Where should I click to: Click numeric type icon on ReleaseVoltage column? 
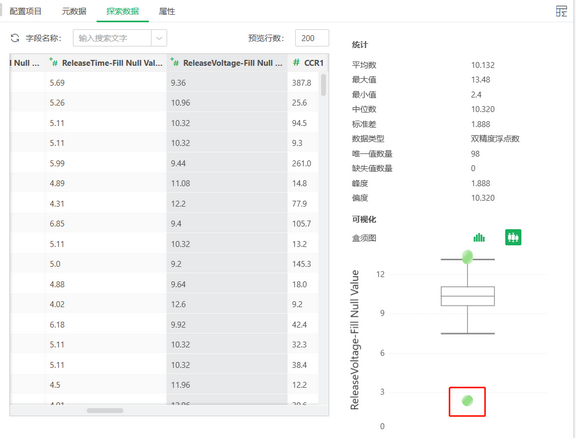pos(175,63)
